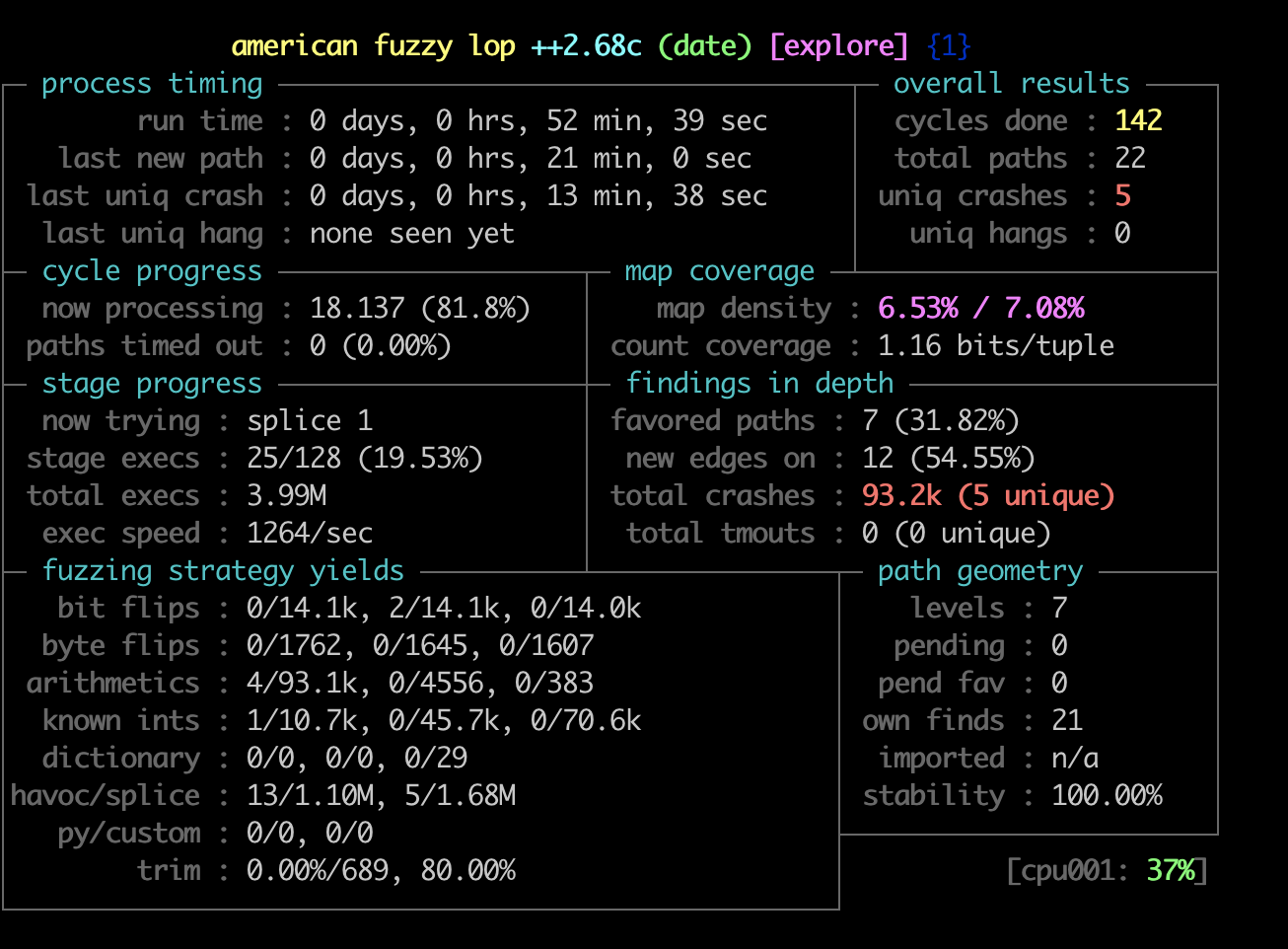Screen dimensions: 1288x949
Task: Click the run time value '52 min, 39 sec'
Action: click(657, 121)
